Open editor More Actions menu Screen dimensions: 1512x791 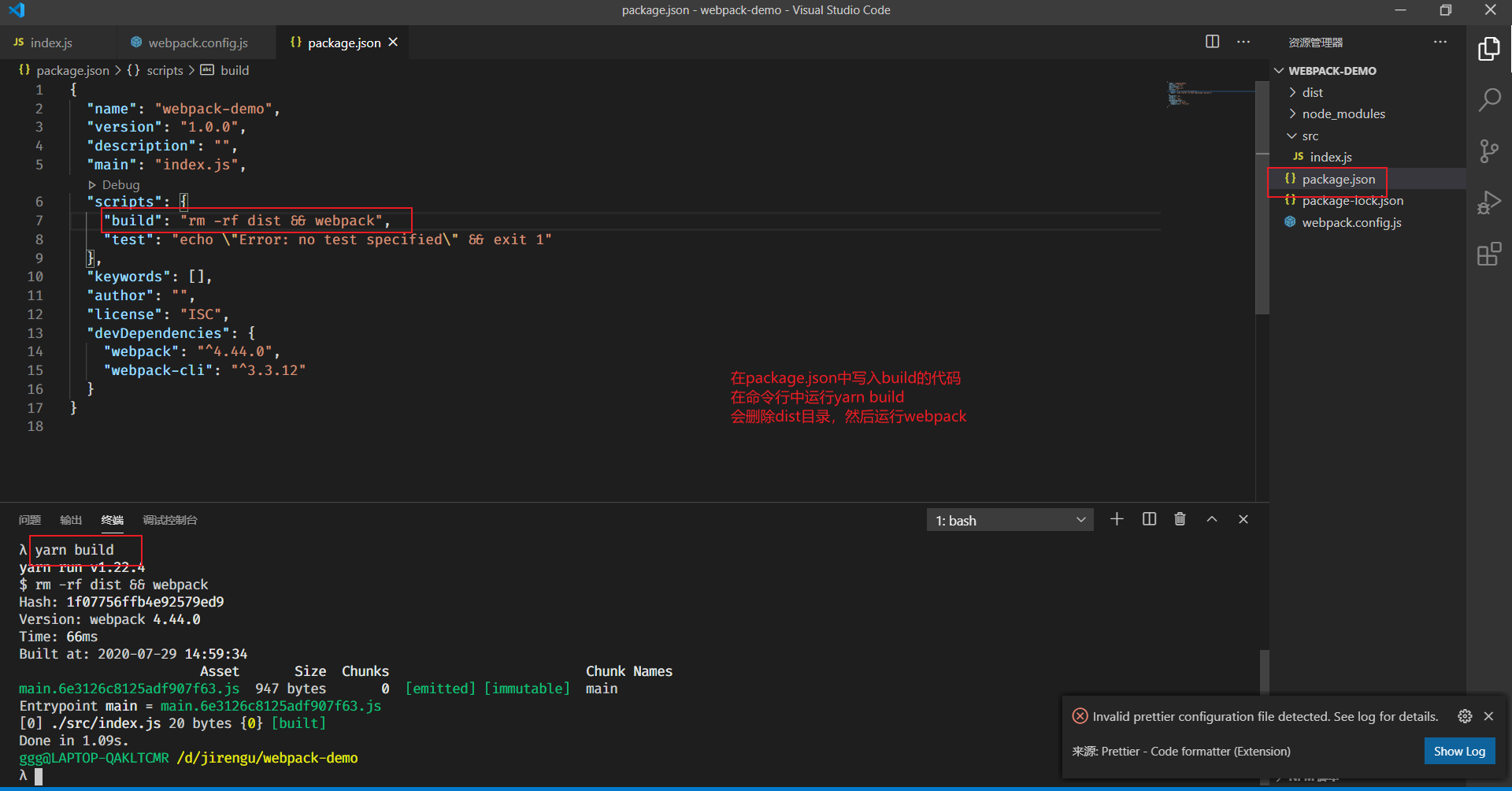coord(1243,42)
